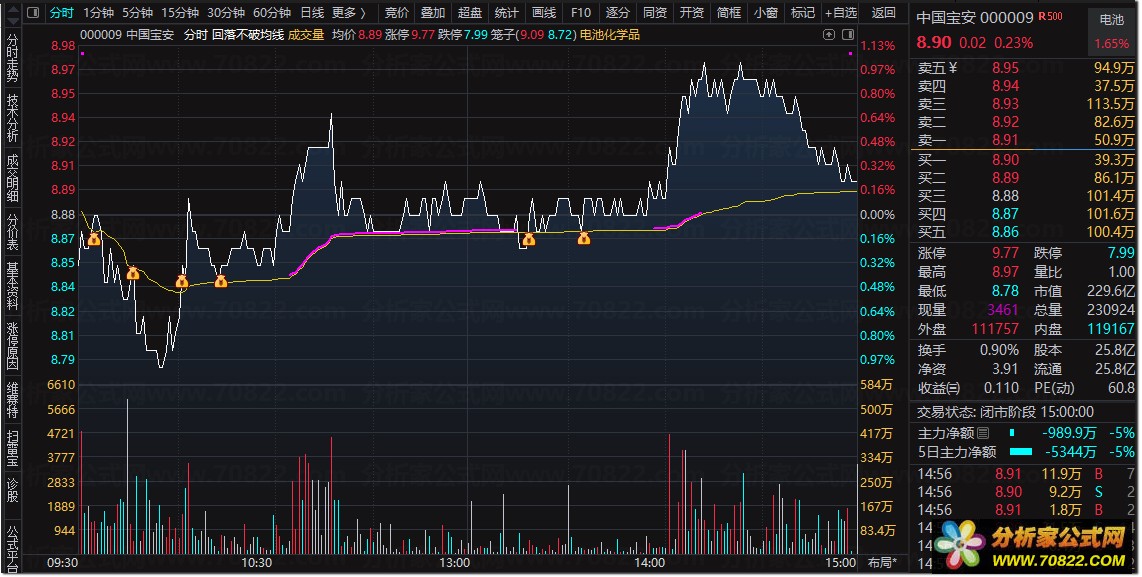Click the 开资 toolbar button
Image resolution: width=1142 pixels, height=577 pixels.
[691, 12]
